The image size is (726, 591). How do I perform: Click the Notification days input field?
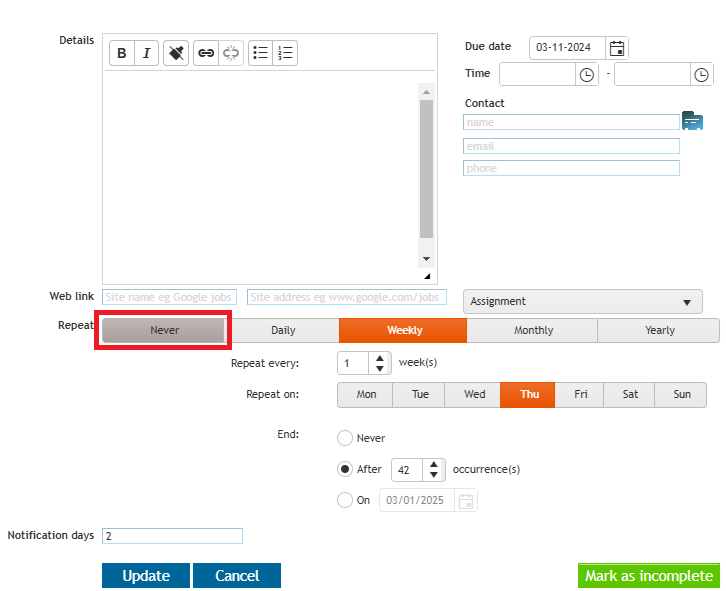tap(172, 536)
